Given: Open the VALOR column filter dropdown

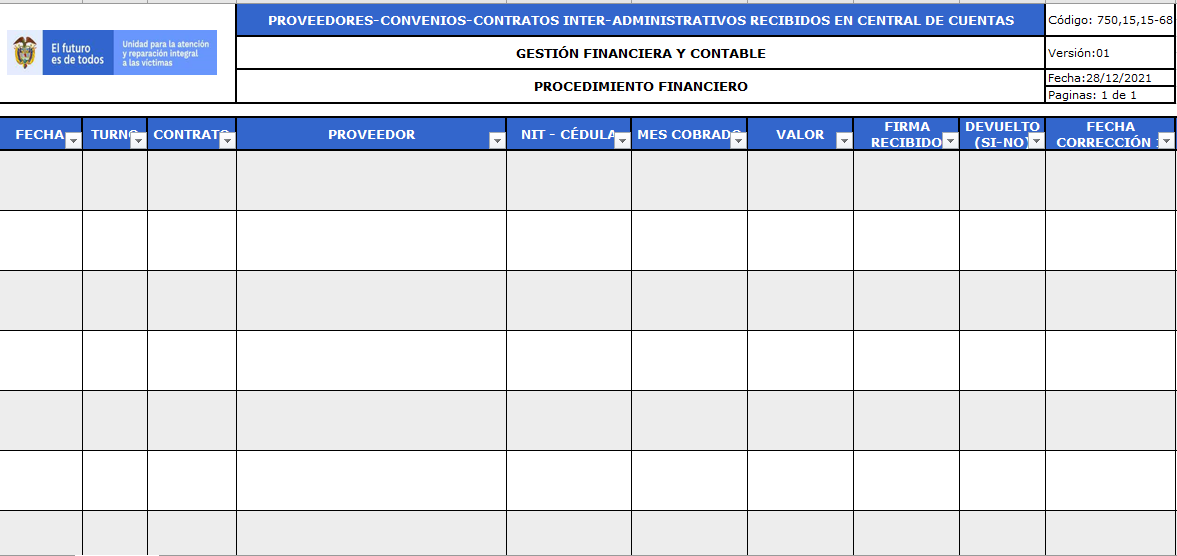Looking at the screenshot, I should (x=844, y=140).
